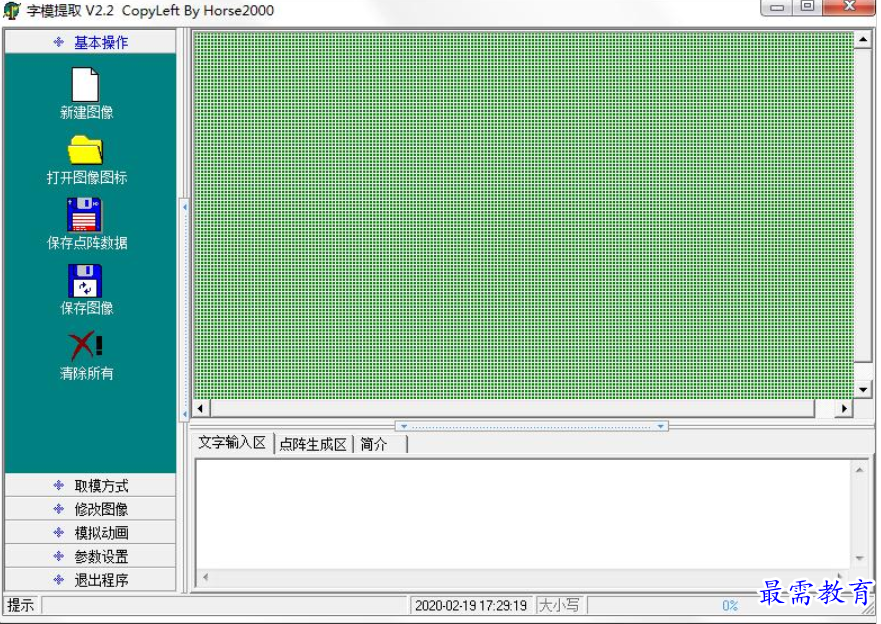
Task: Open the 退出程序 section
Action: coord(90,580)
